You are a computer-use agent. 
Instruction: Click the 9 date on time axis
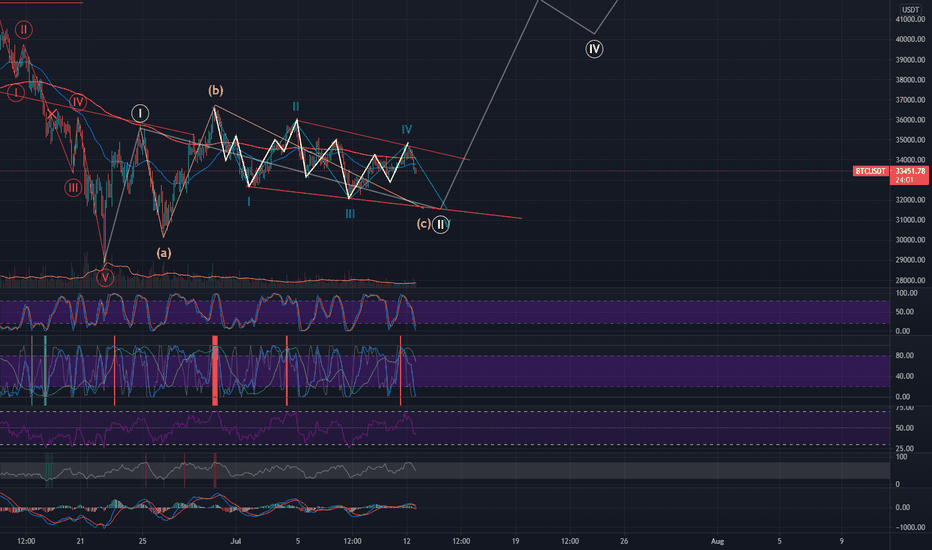[842, 542]
